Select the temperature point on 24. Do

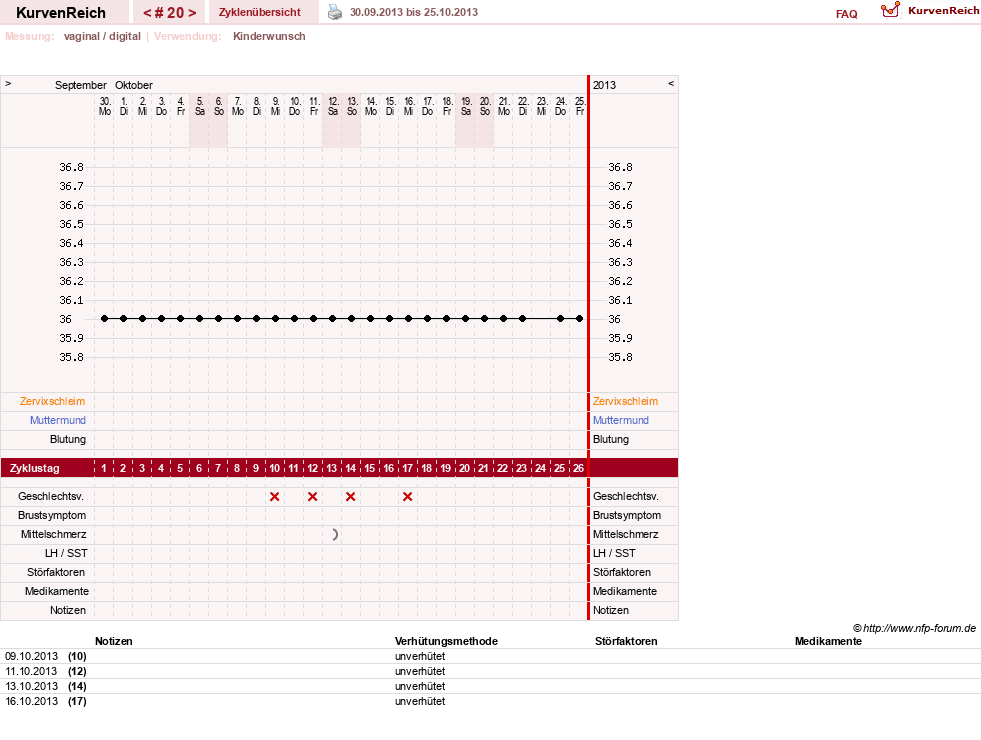click(x=561, y=318)
